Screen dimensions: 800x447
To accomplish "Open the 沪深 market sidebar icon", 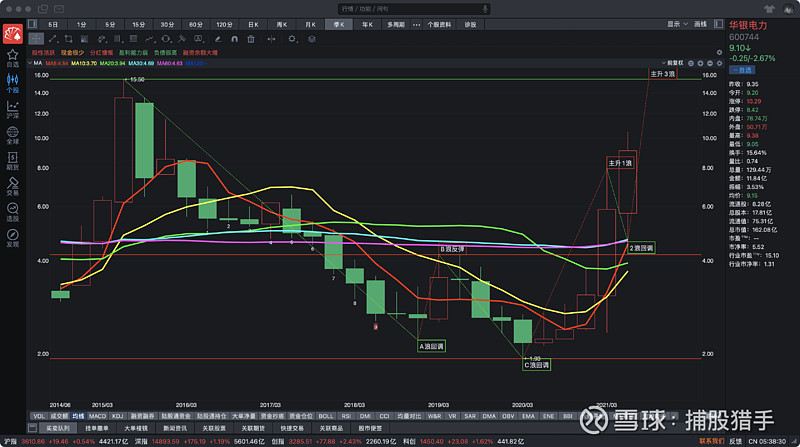I will pos(12,109).
